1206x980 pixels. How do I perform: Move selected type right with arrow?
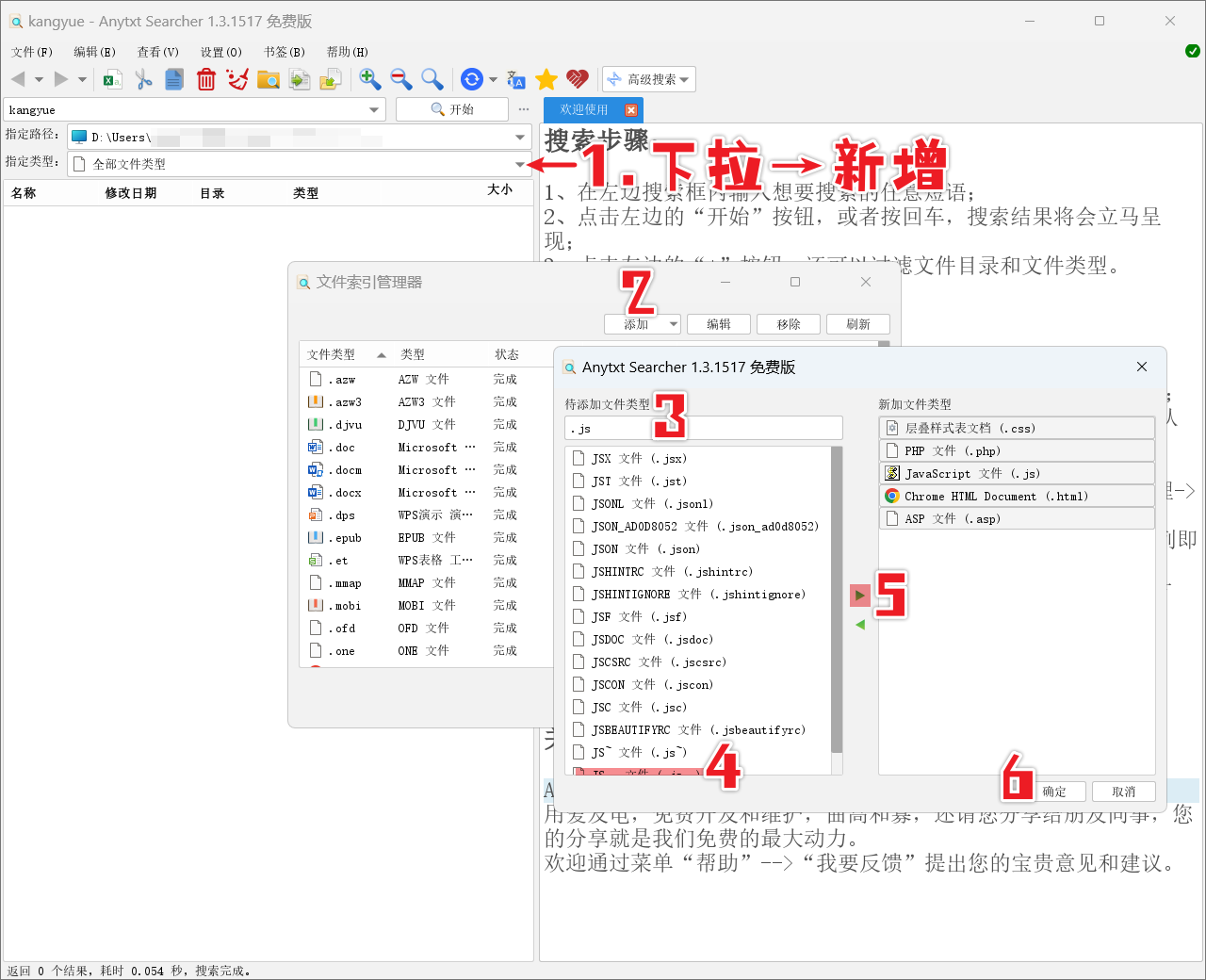[x=859, y=596]
